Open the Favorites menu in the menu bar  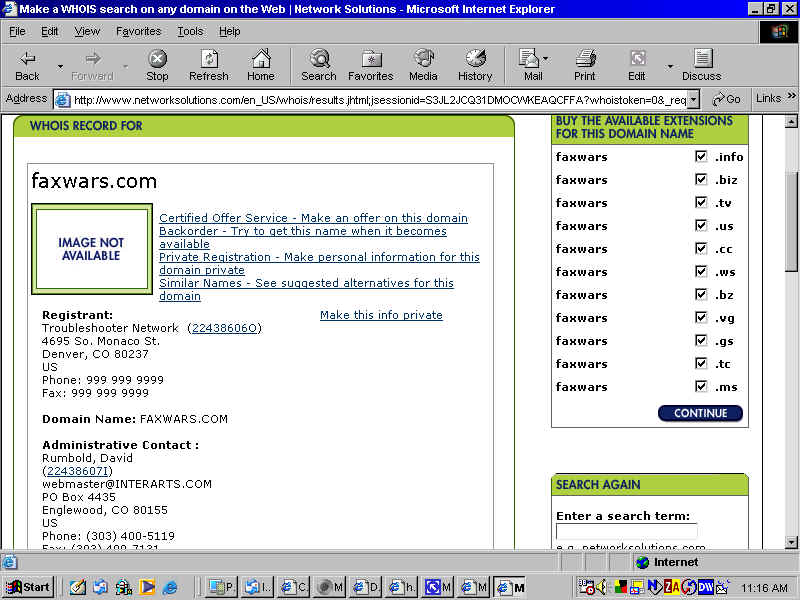(138, 32)
